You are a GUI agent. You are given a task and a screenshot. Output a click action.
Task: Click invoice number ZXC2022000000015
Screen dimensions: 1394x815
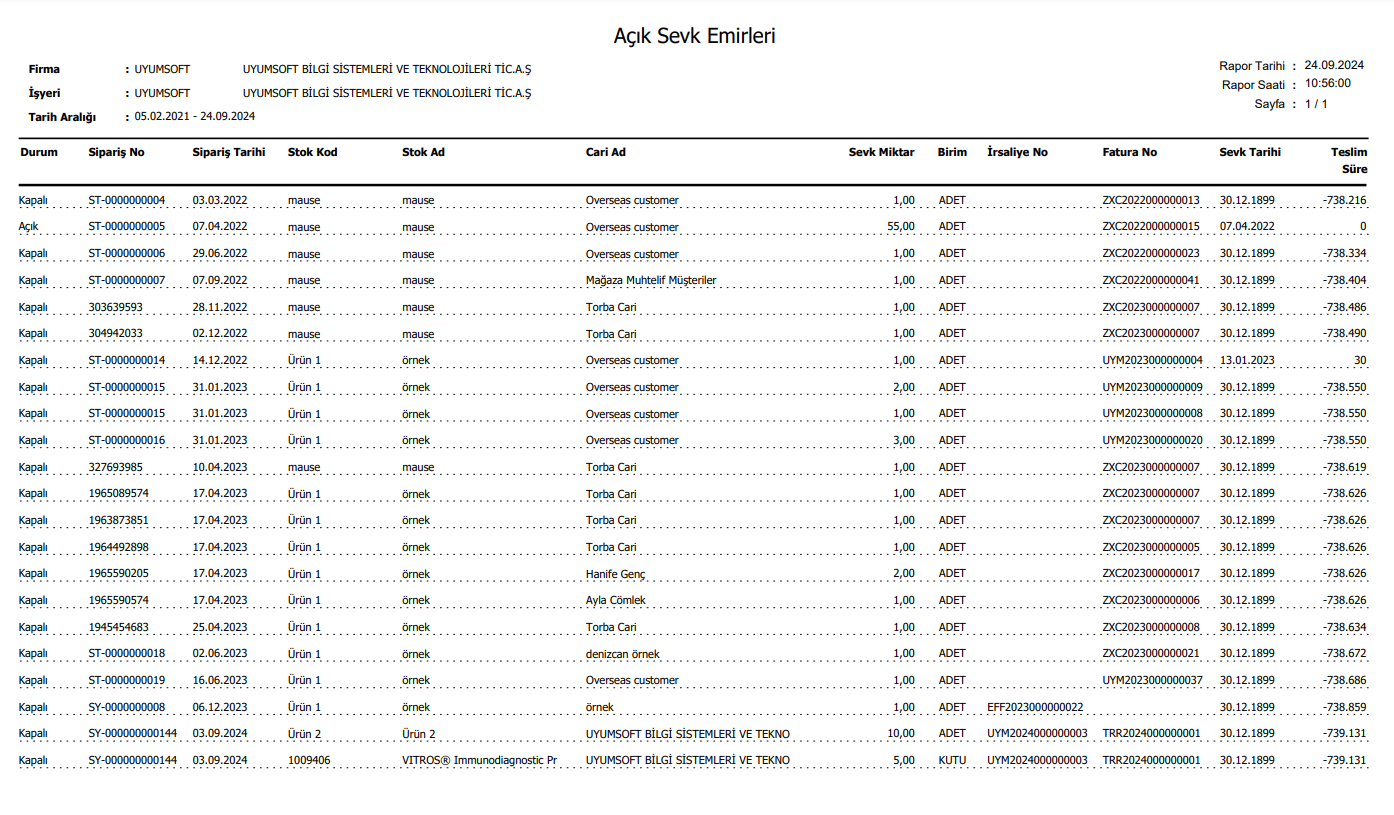(x=1150, y=227)
